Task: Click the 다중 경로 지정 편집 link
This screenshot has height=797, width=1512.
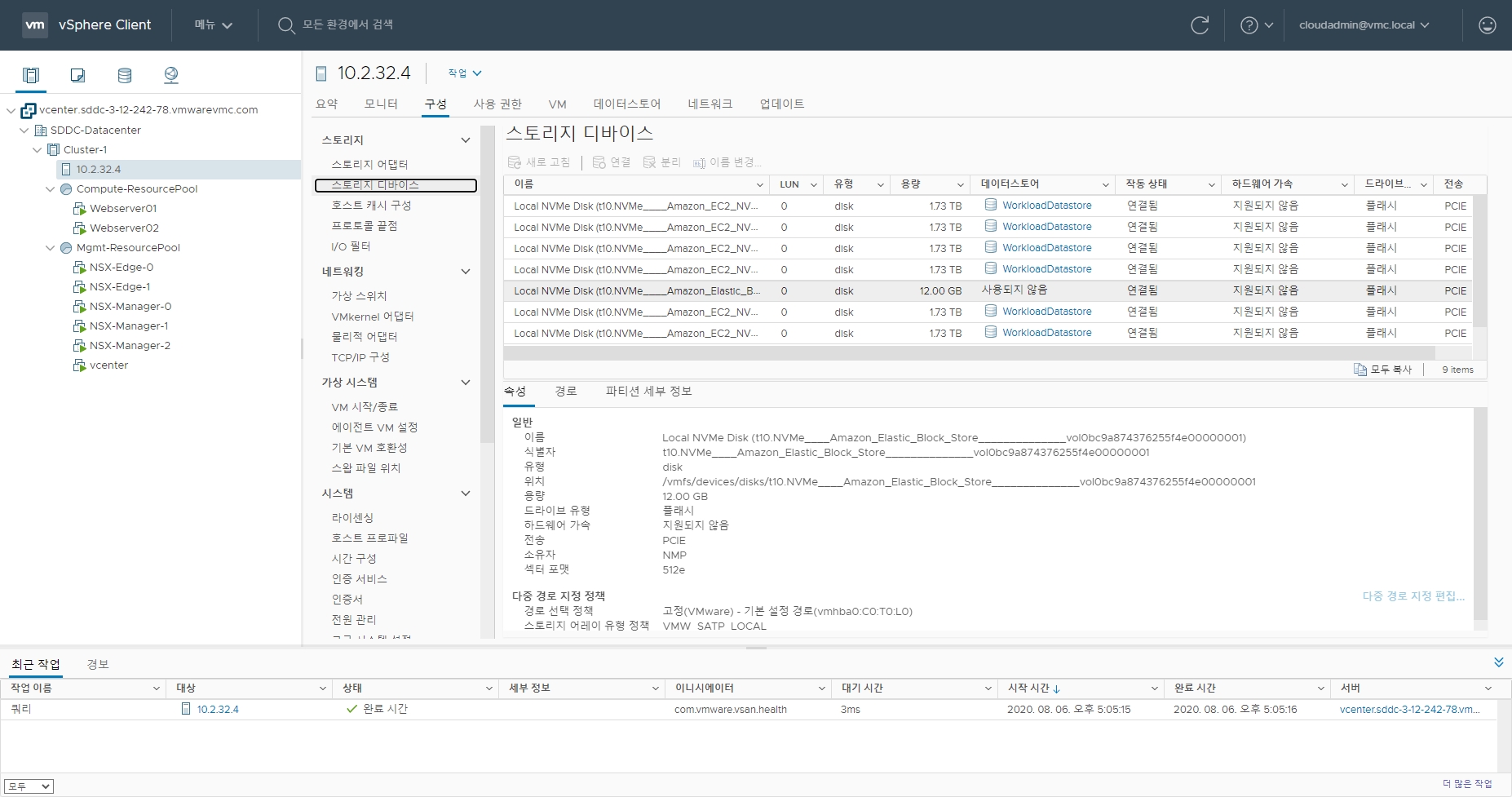Action: point(1413,596)
